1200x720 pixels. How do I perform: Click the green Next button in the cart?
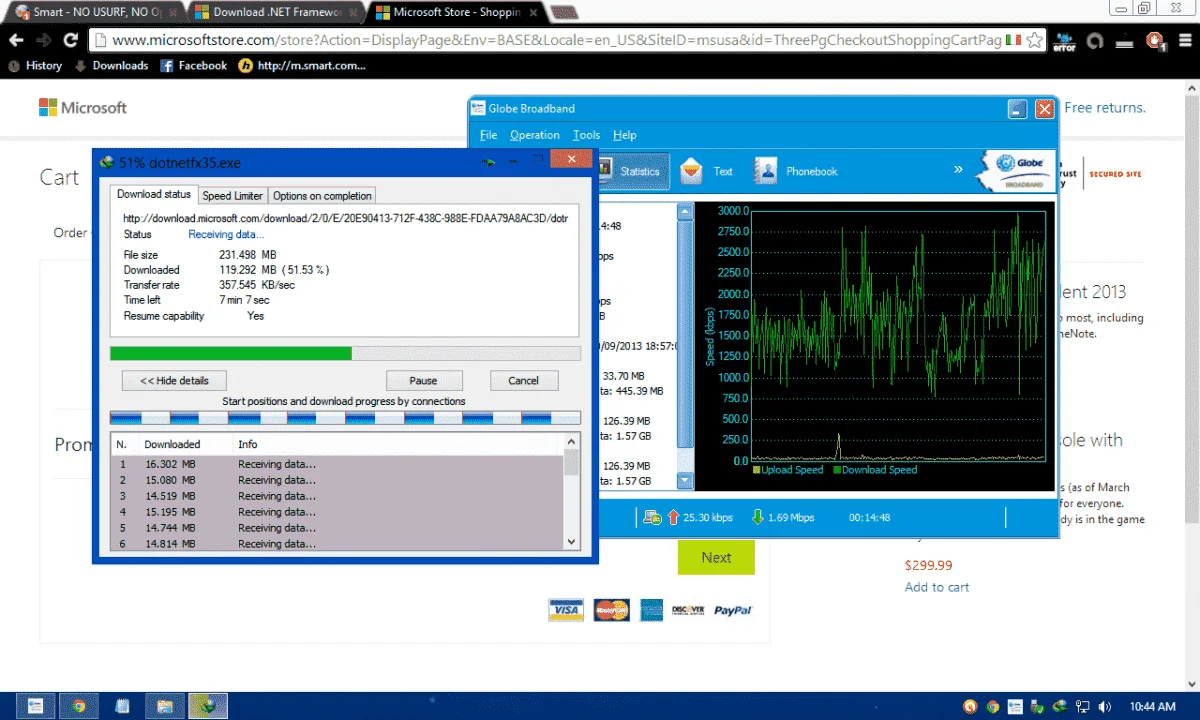pyautogui.click(x=716, y=557)
